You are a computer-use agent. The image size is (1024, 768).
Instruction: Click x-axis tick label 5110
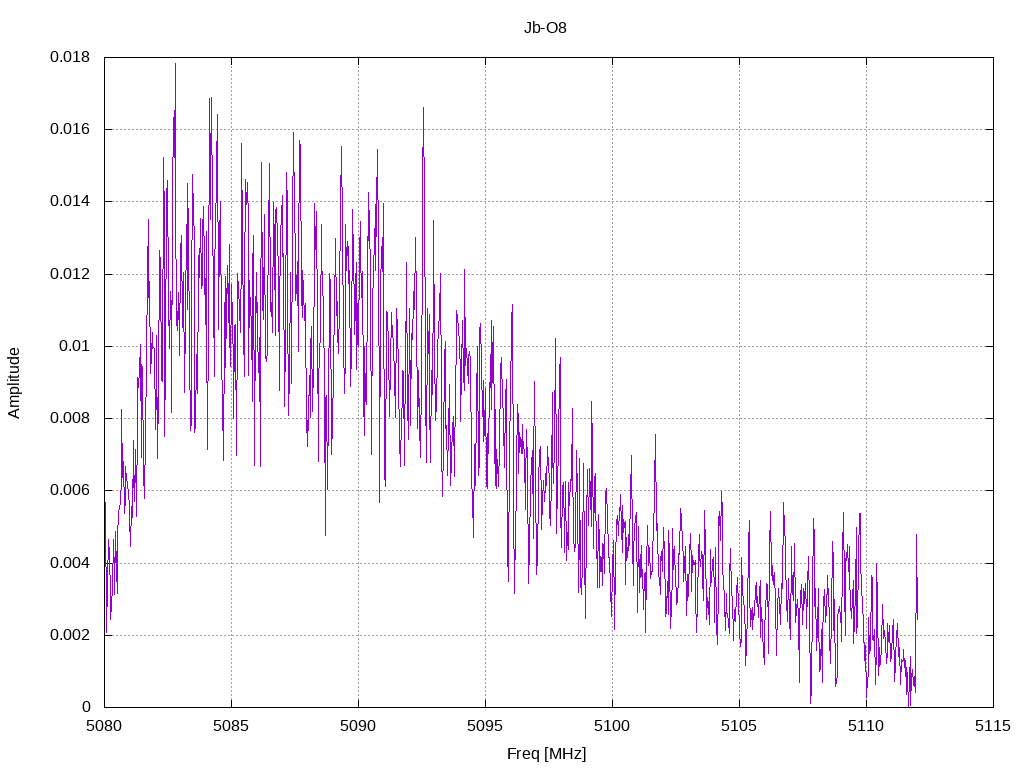(867, 726)
